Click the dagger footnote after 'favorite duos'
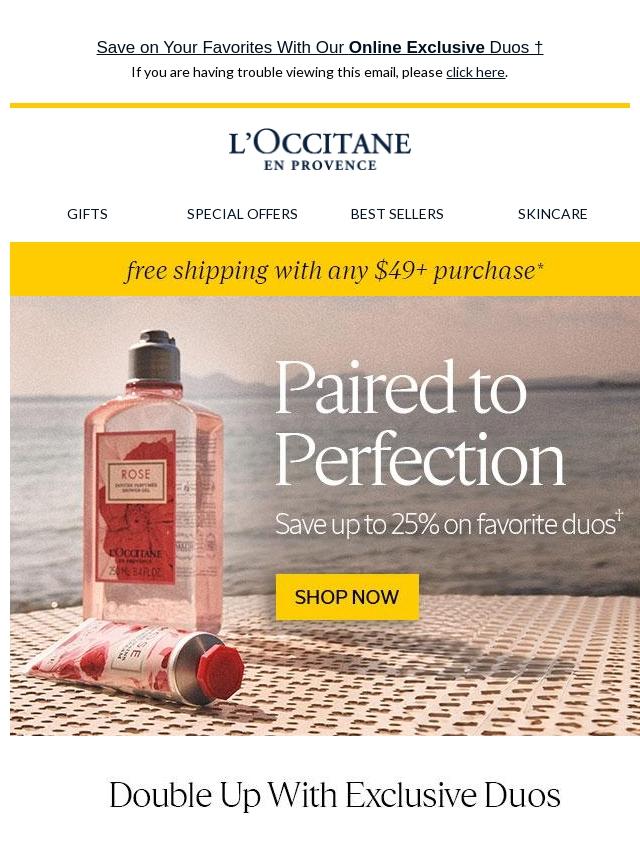This screenshot has width=640, height=854. 619,514
